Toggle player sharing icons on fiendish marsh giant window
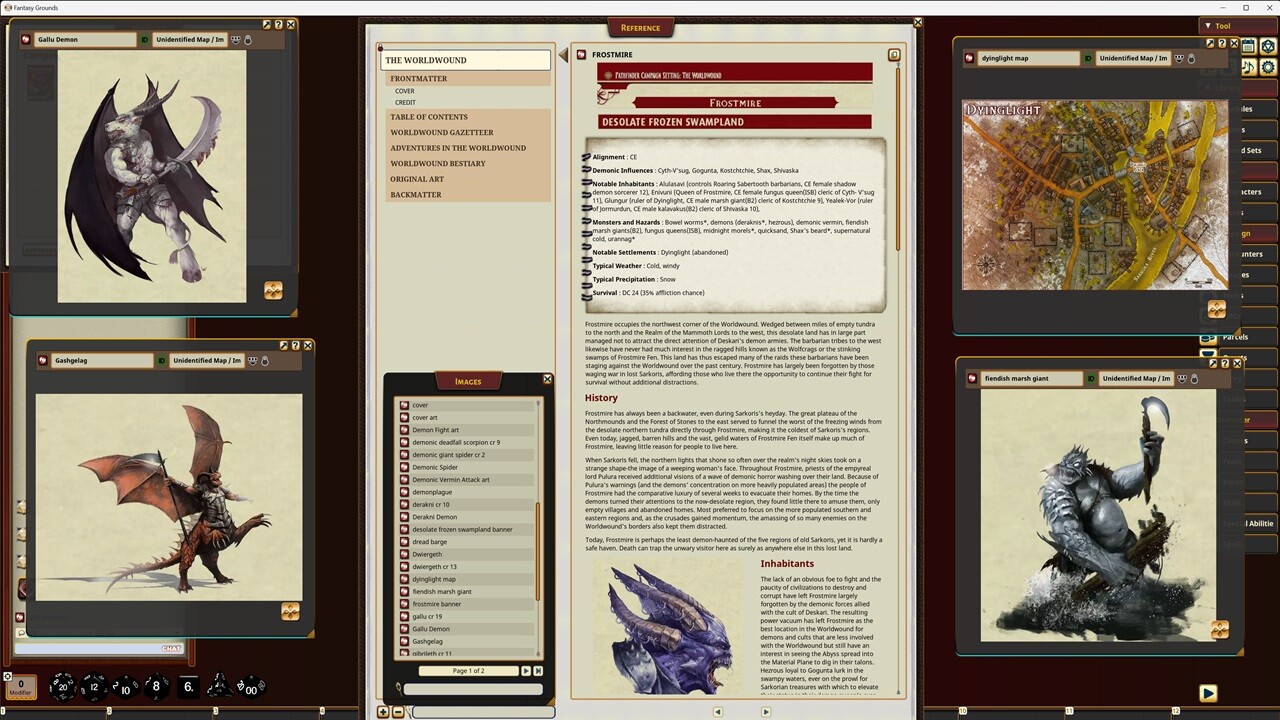 pyautogui.click(x=1182, y=380)
